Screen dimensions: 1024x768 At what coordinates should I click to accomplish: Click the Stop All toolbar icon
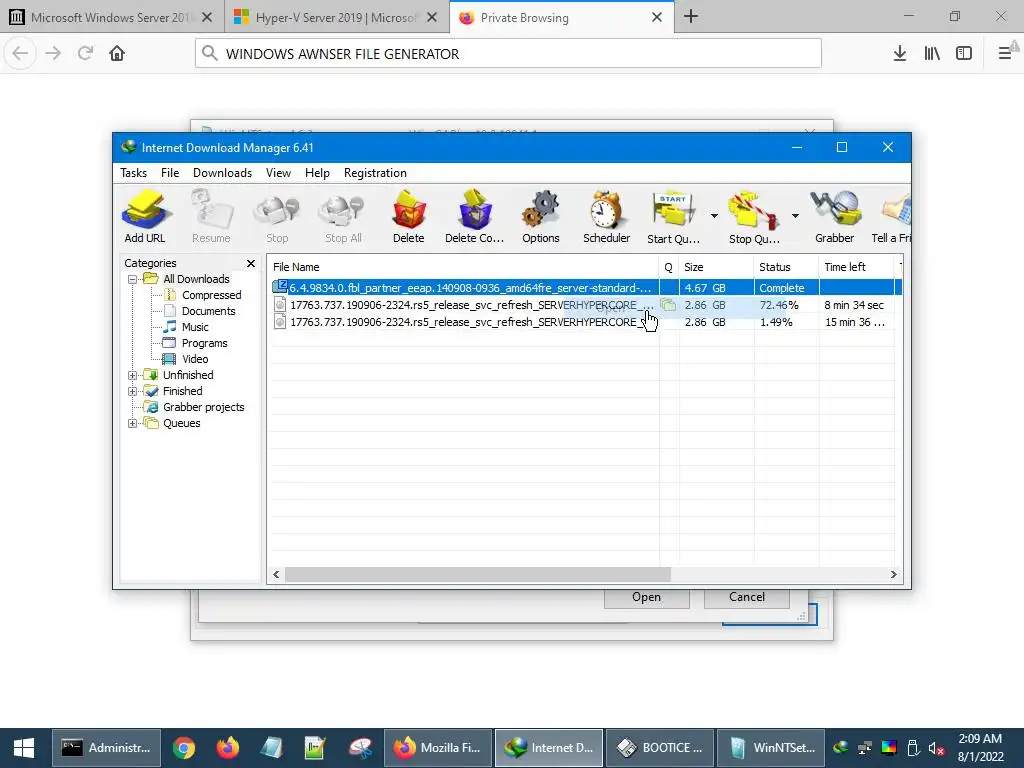tap(343, 217)
